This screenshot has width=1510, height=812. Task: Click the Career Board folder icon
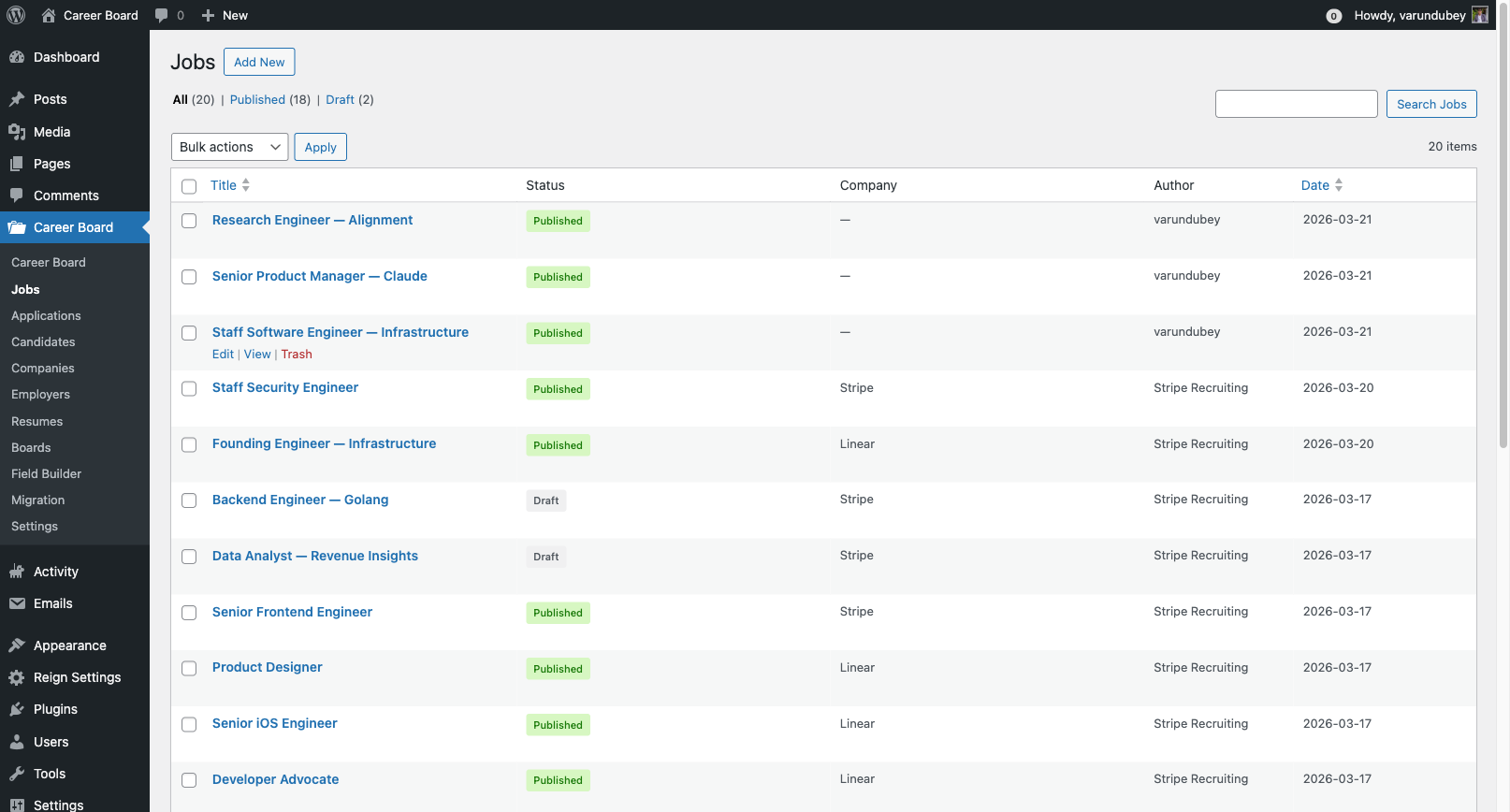pos(17,227)
